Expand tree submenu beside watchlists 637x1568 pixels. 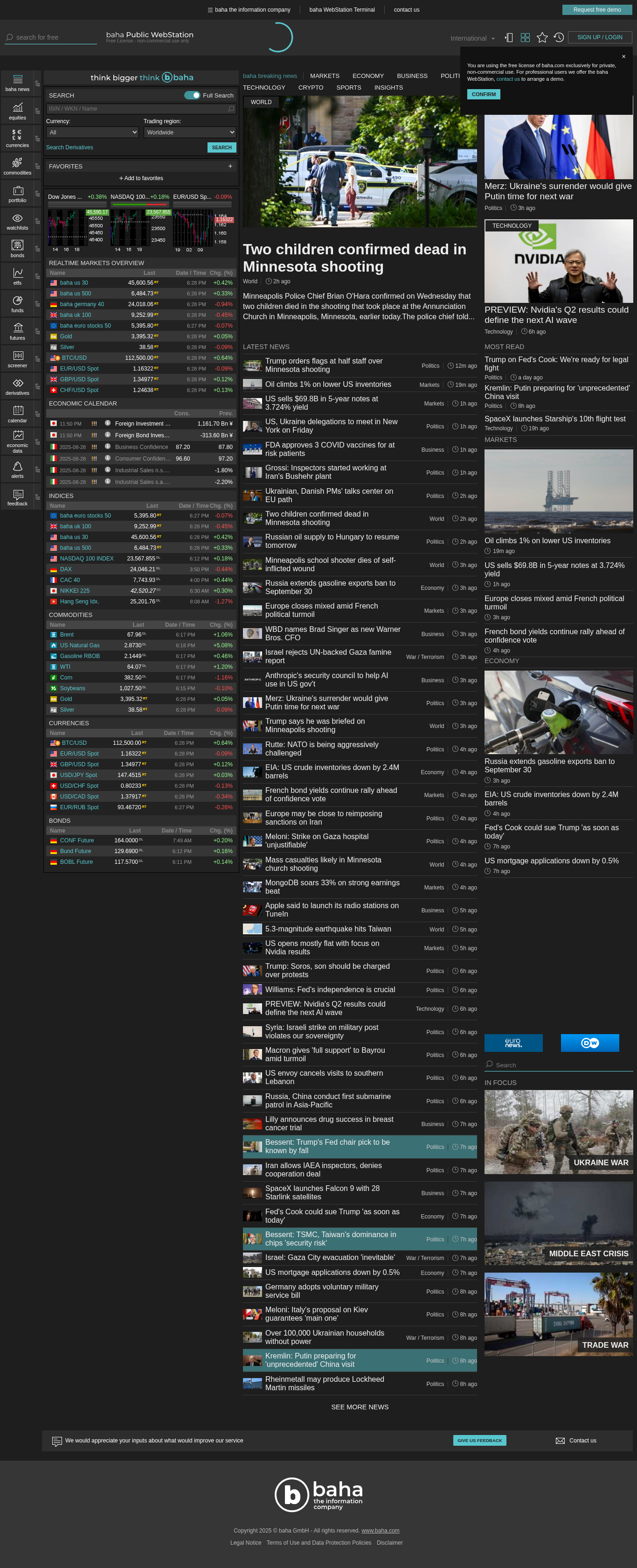click(37, 221)
